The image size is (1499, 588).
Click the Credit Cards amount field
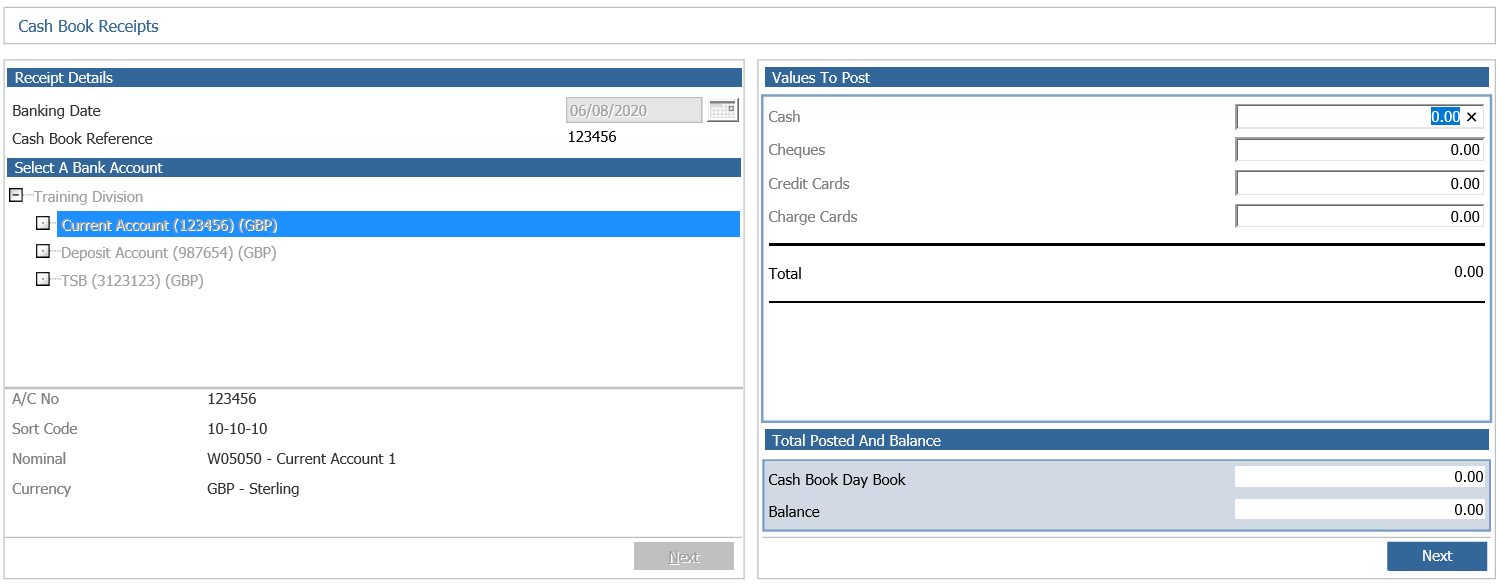click(x=1359, y=183)
